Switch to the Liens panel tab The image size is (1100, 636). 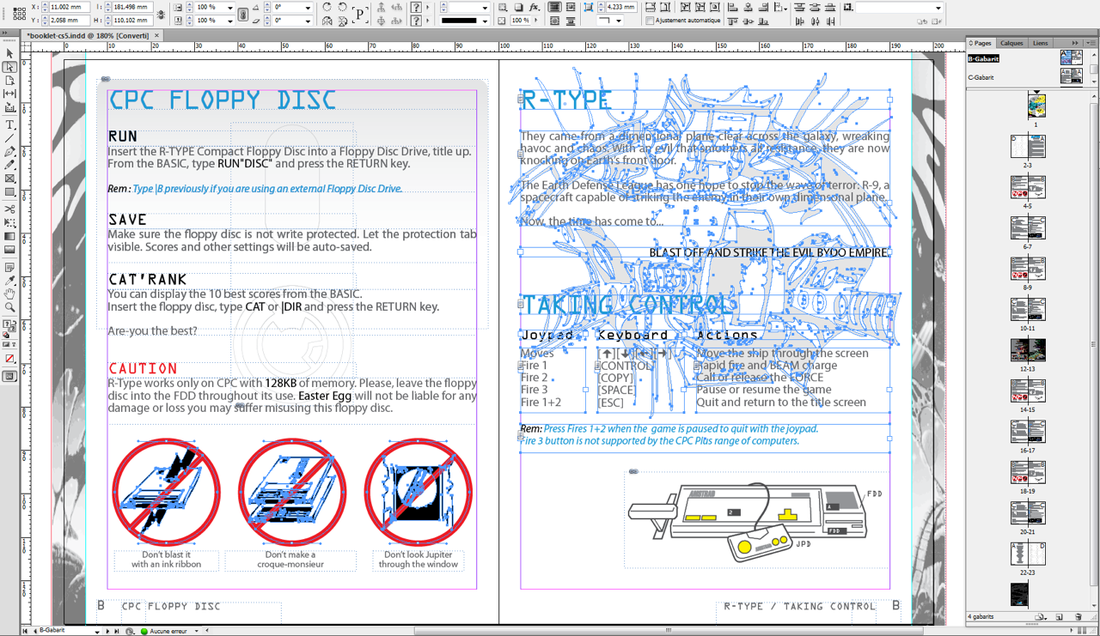click(1040, 43)
